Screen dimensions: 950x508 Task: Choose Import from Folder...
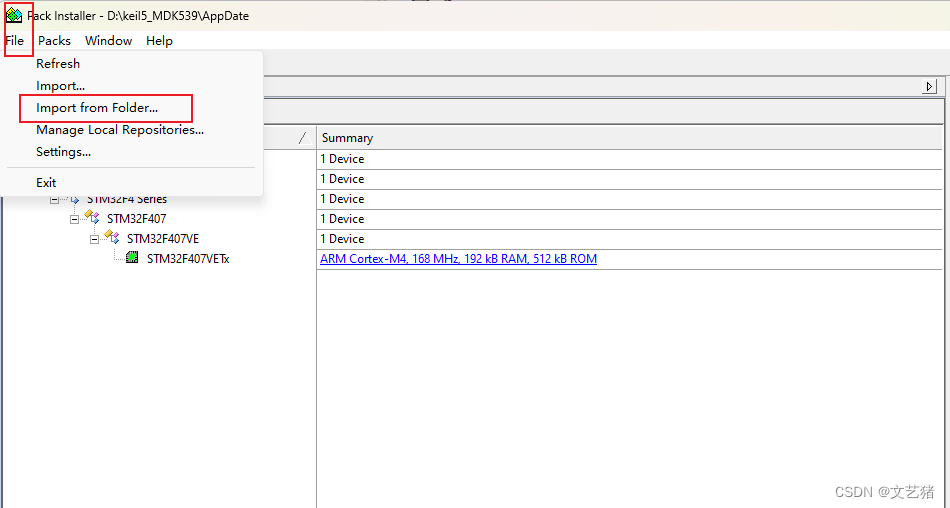97,108
